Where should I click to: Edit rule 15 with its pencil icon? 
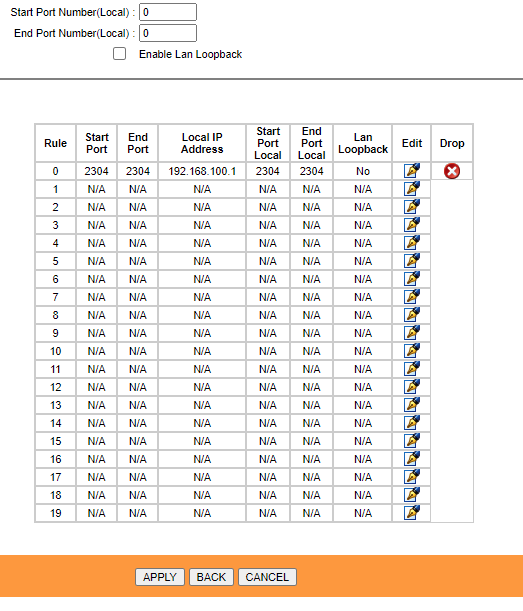(412, 441)
